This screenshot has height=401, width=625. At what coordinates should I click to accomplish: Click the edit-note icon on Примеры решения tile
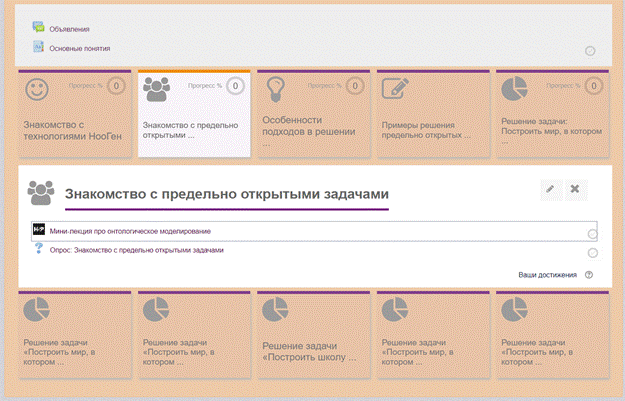pos(395,90)
